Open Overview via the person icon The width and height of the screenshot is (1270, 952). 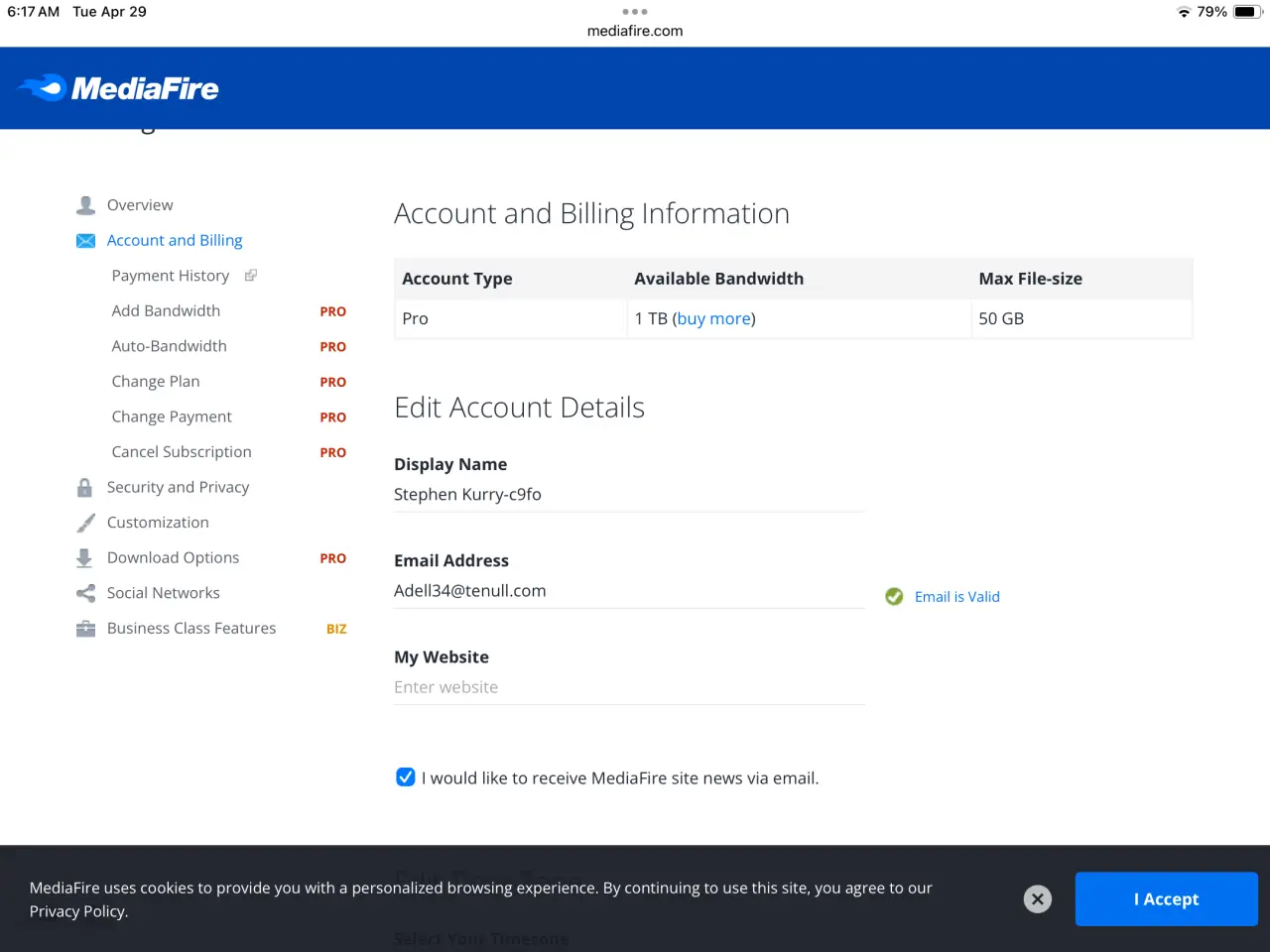pyautogui.click(x=86, y=205)
